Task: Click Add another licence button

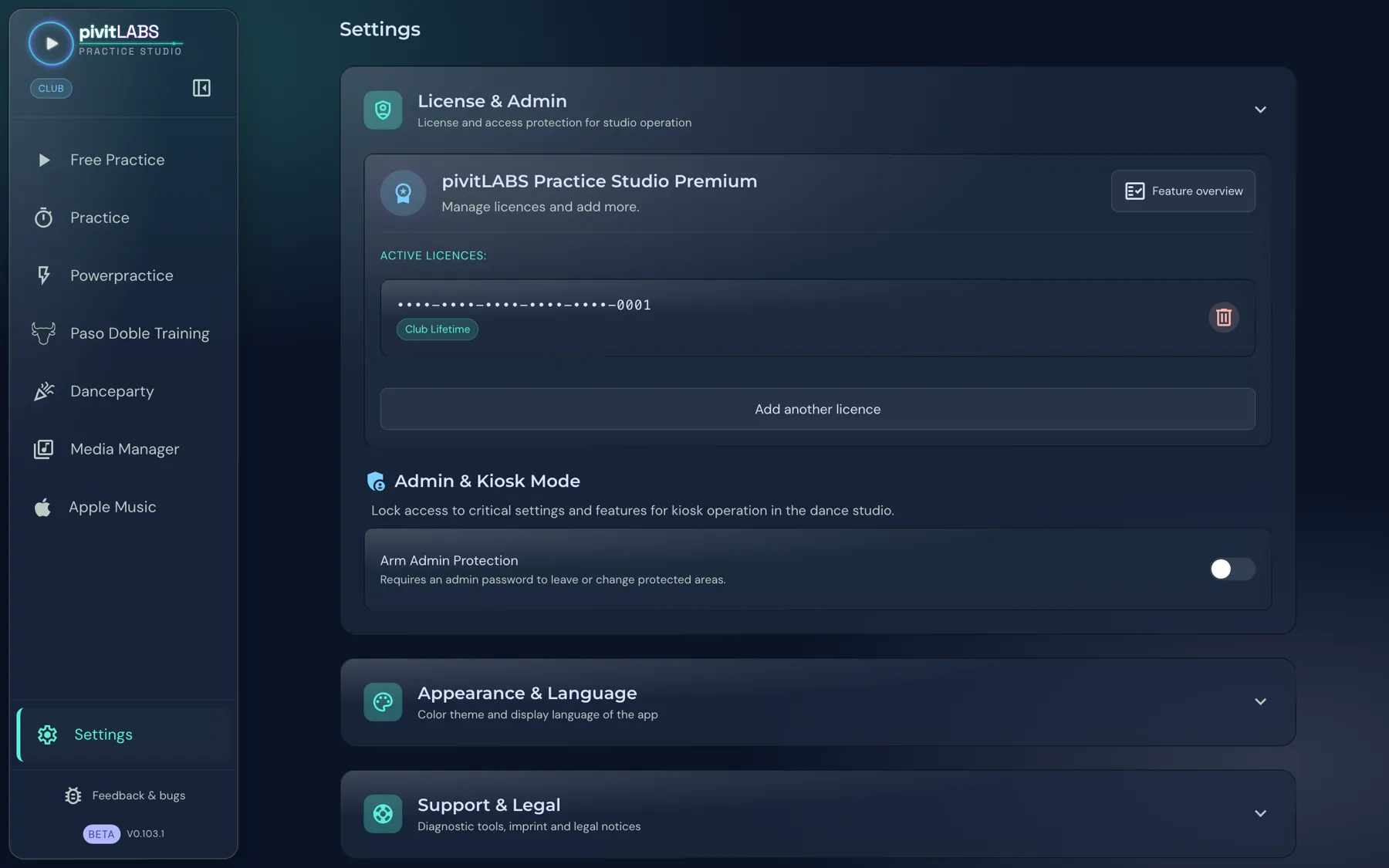Action: 817,409
